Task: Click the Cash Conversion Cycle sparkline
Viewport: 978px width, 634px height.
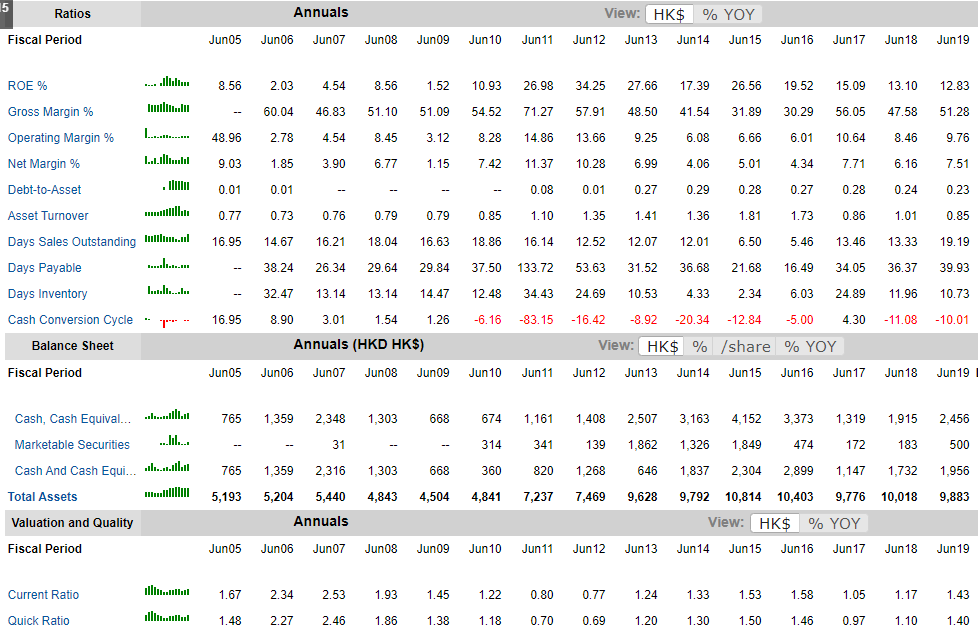Action: click(x=167, y=321)
